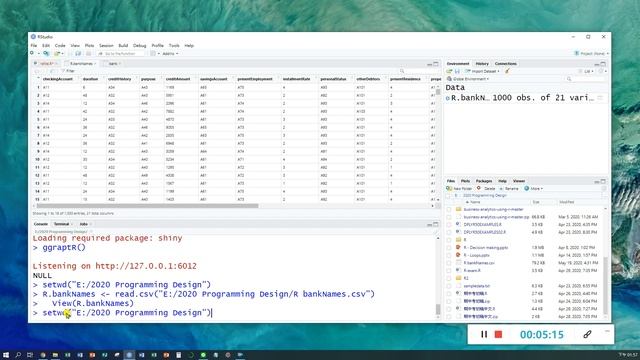Image resolution: width=640 pixels, height=360 pixels.
Task: Click load workspace icon in Environment pane
Action: [x=449, y=71]
